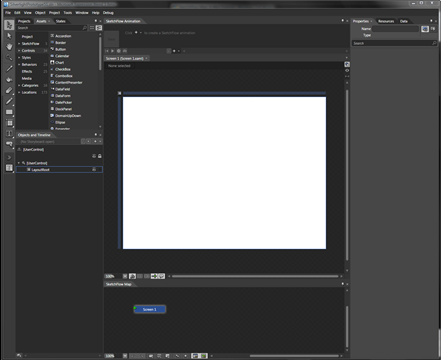Collapse the UserControl tree node

tap(19, 163)
